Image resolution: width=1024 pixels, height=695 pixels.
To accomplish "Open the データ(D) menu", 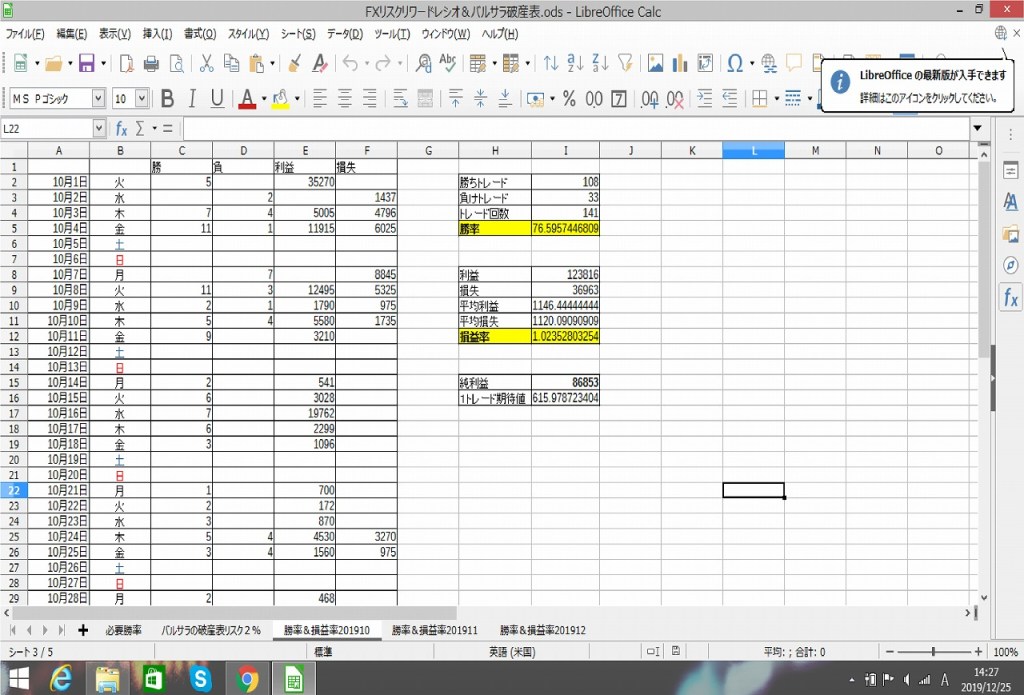I will coord(344,34).
